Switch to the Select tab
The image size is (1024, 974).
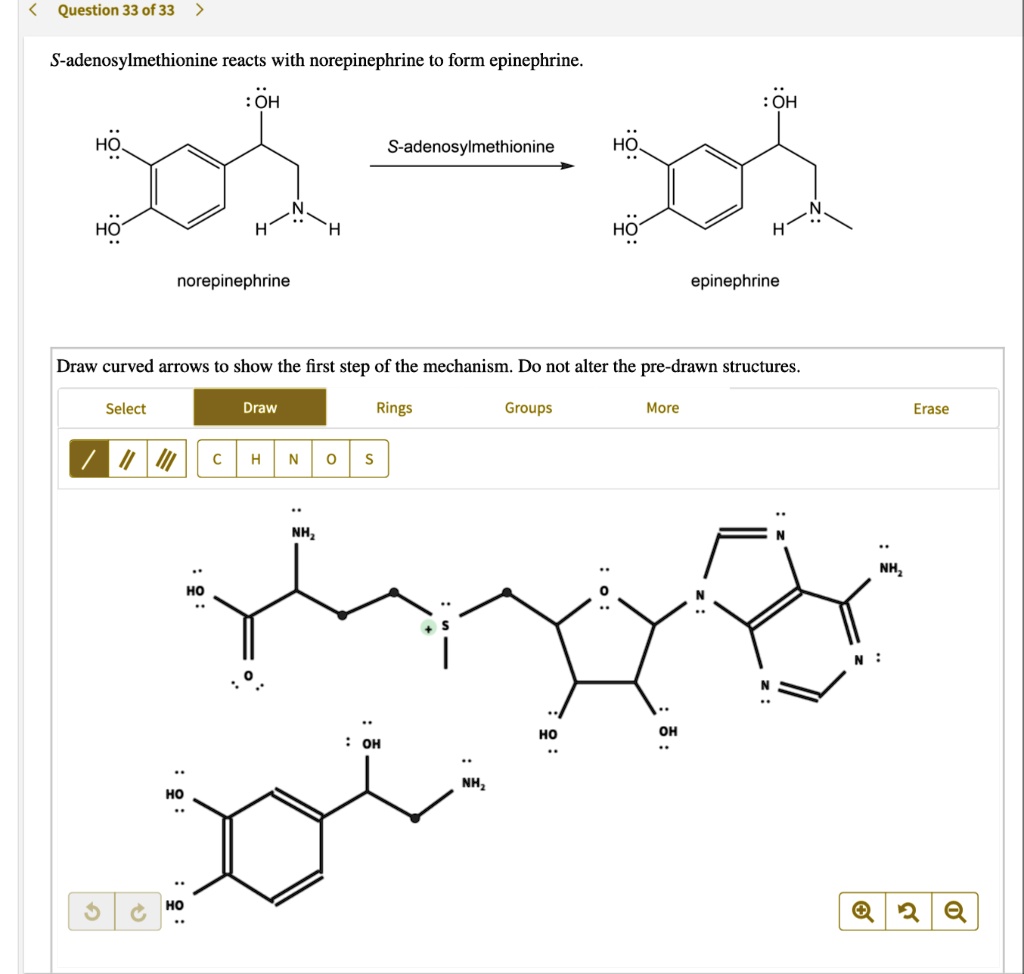click(126, 408)
